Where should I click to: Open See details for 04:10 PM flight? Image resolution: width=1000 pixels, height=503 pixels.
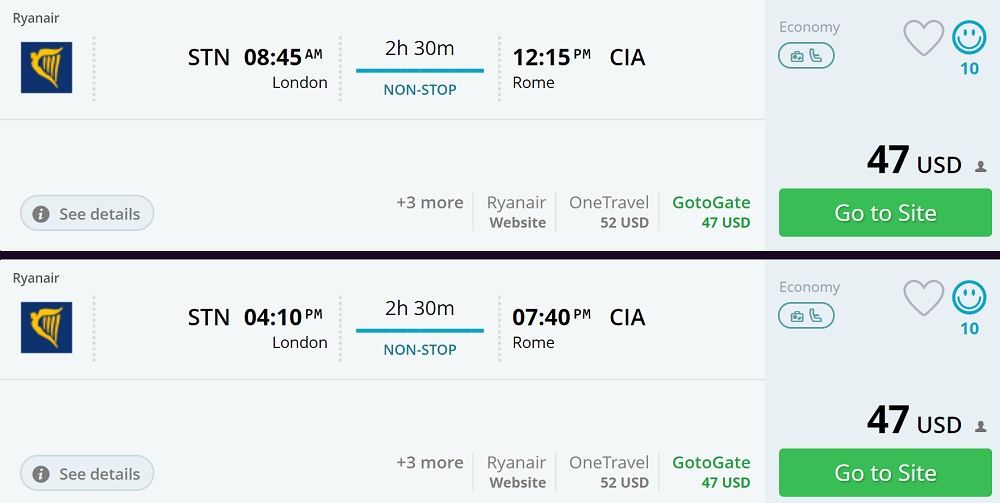tap(87, 474)
